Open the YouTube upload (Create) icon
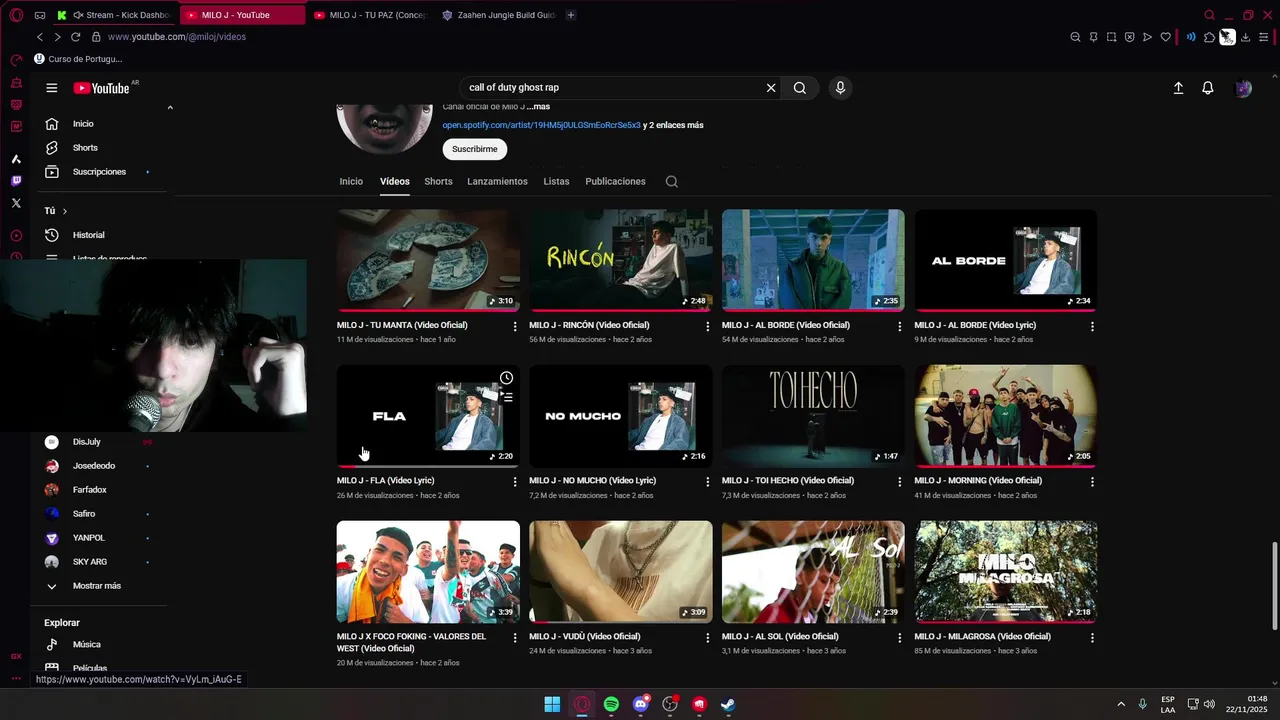The image size is (1280, 720). tap(1178, 88)
